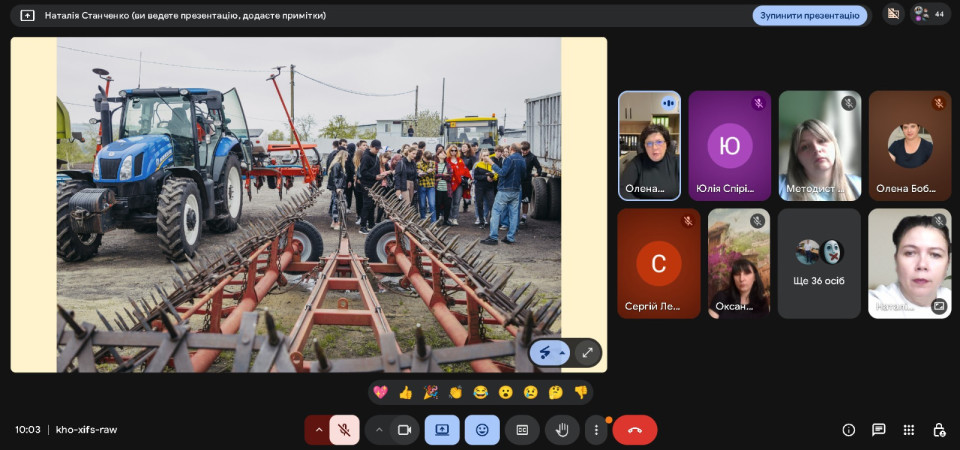960x450 pixels.
Task: Open the 44 participants list
Action: [x=930, y=14]
